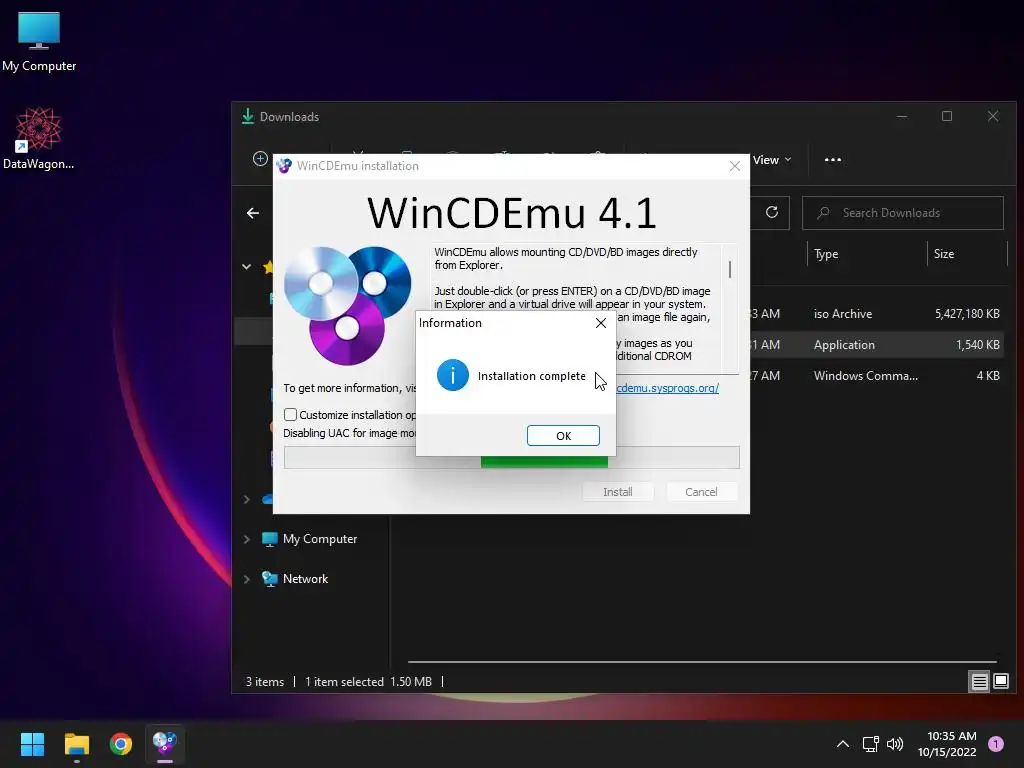Image resolution: width=1024 pixels, height=768 pixels.
Task: Select the iso Archive file row
Action: click(875, 313)
